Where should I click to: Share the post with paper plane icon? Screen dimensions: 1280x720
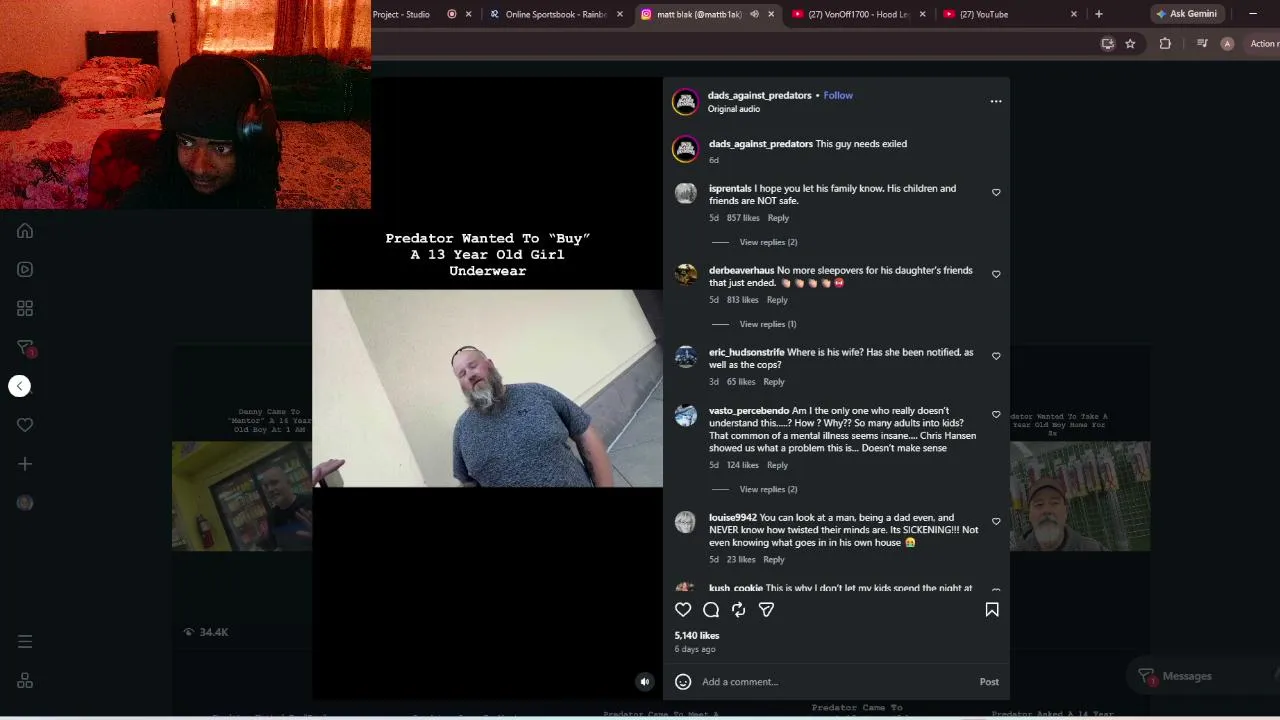(x=766, y=609)
